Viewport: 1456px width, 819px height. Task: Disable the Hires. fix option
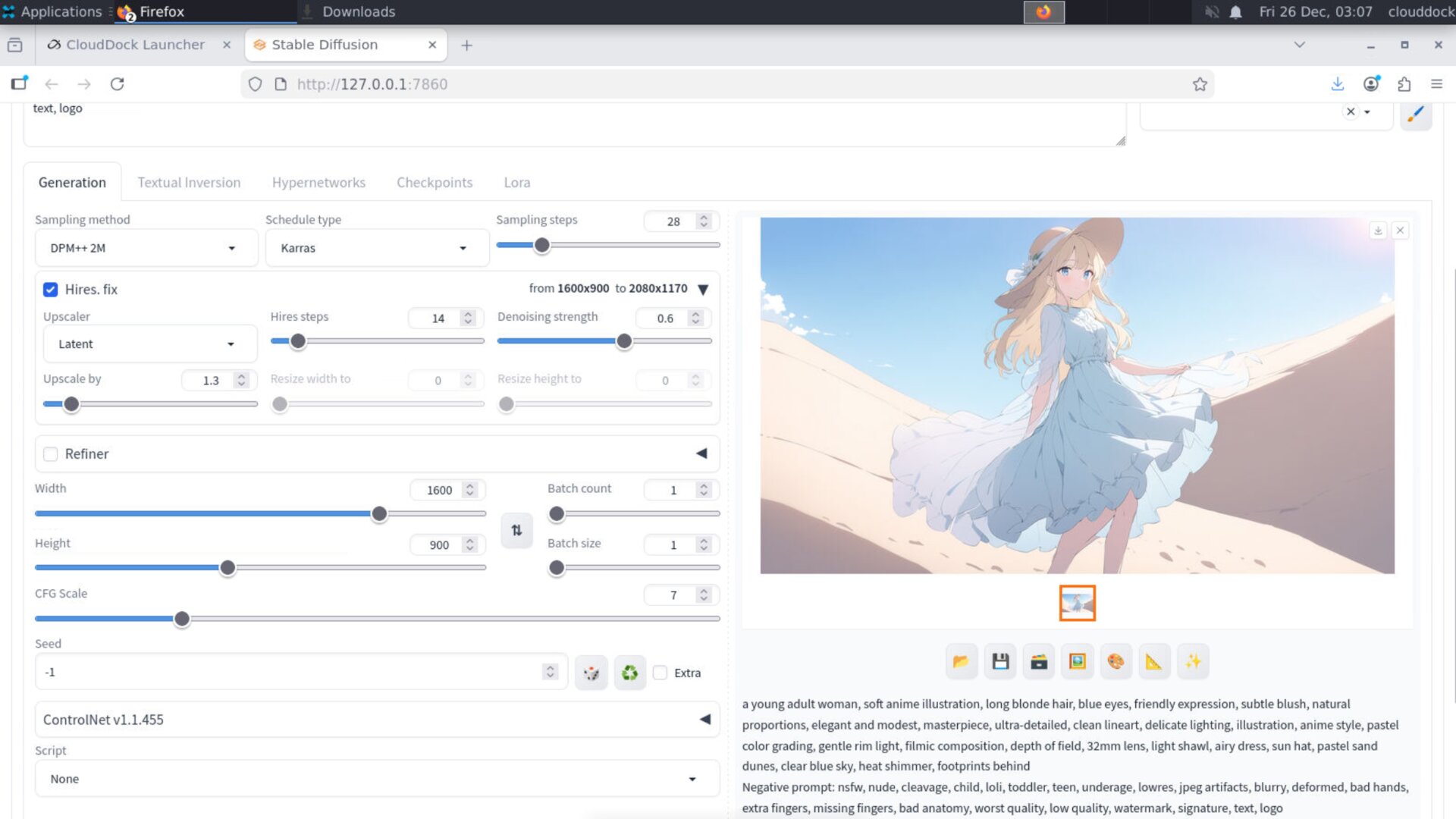[x=50, y=289]
